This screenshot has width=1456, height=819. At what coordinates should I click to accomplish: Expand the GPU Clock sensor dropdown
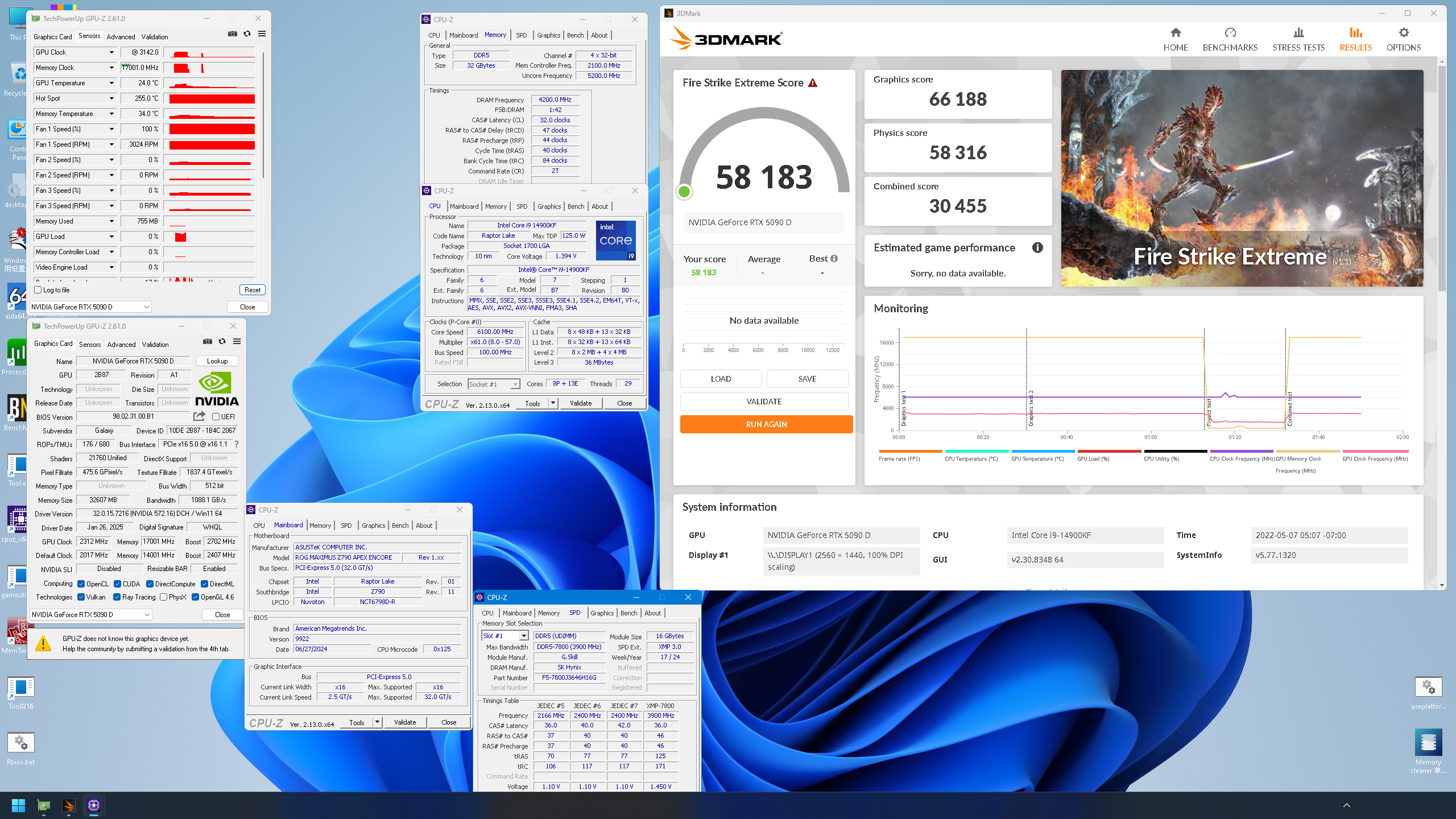click(x=111, y=52)
